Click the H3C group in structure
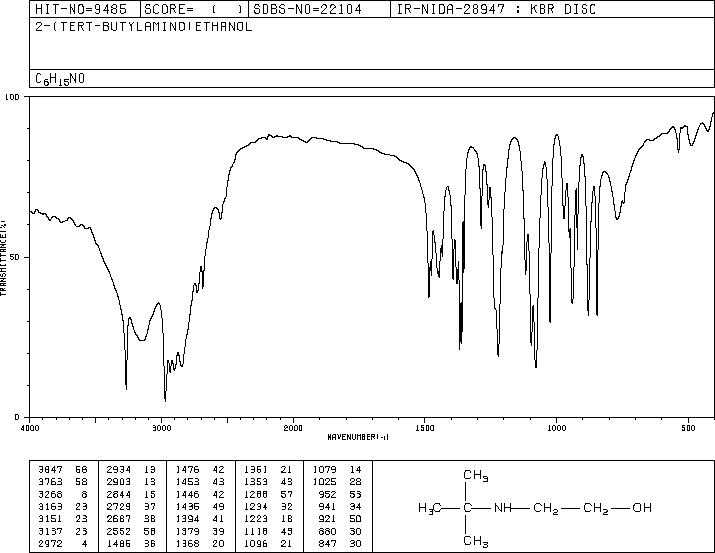This screenshot has width=715, height=553. pos(430,508)
